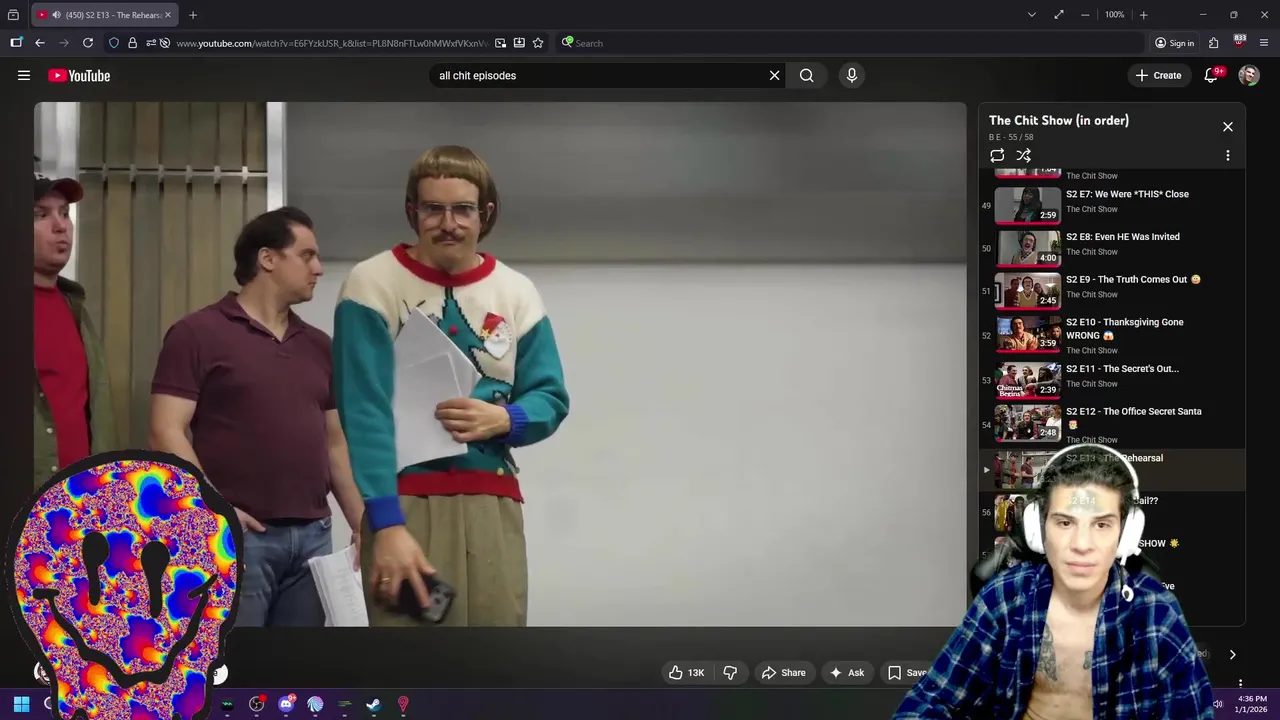Play S2 E9 - The Truth Comes Out
The height and width of the screenshot is (720, 1280).
[1133, 279]
